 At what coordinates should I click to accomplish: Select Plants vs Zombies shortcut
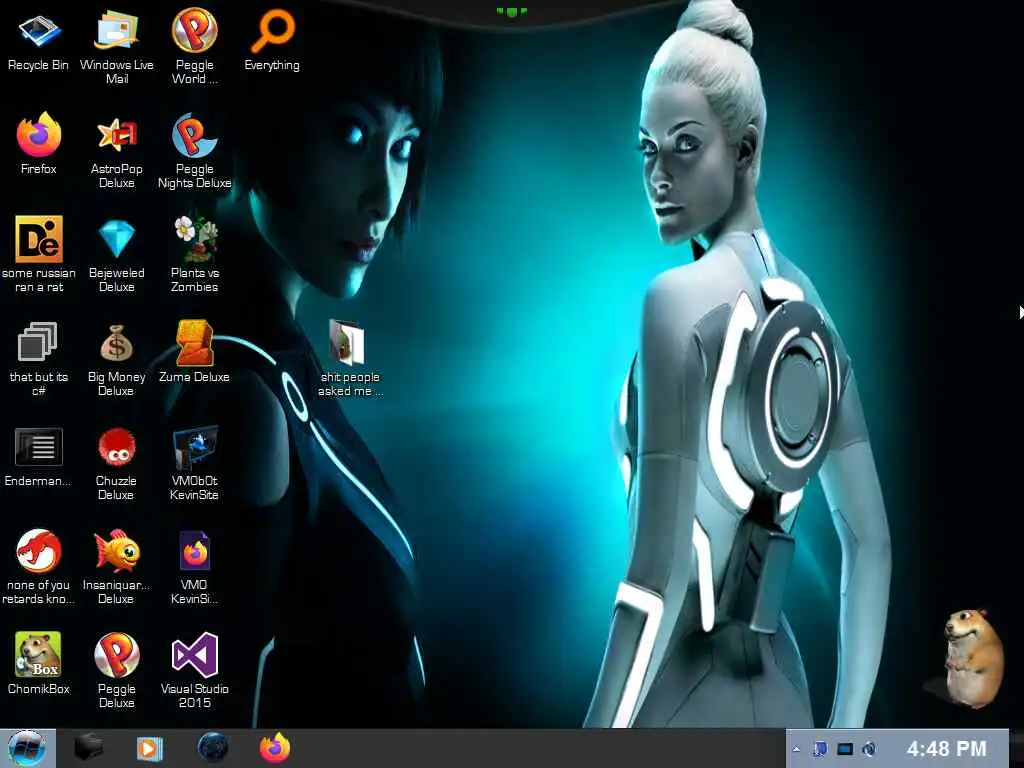pos(195,255)
